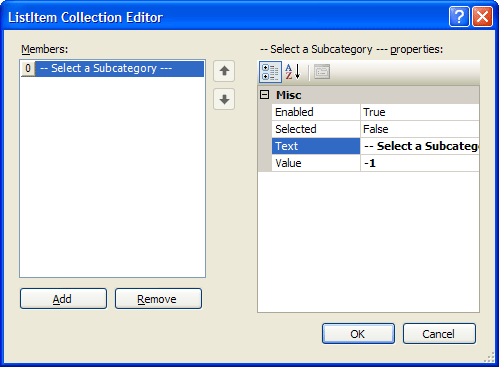
Task: Remove the selected member
Action: (x=158, y=299)
